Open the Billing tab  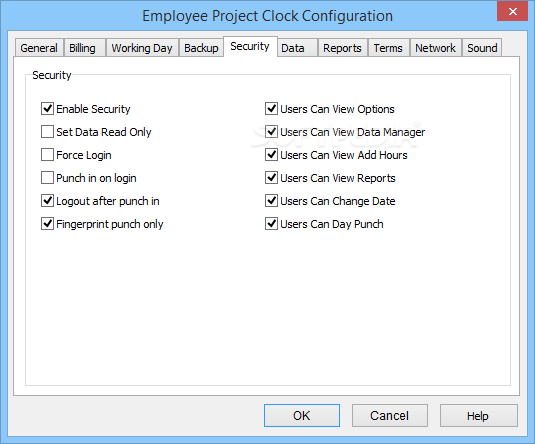85,48
